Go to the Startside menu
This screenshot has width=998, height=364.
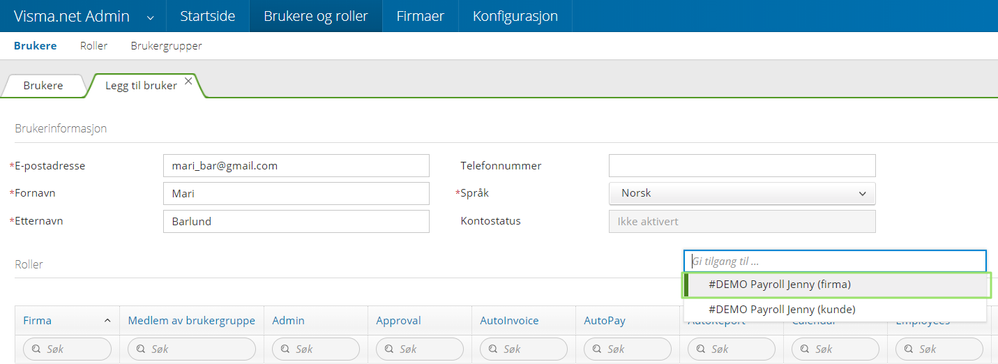tap(207, 16)
